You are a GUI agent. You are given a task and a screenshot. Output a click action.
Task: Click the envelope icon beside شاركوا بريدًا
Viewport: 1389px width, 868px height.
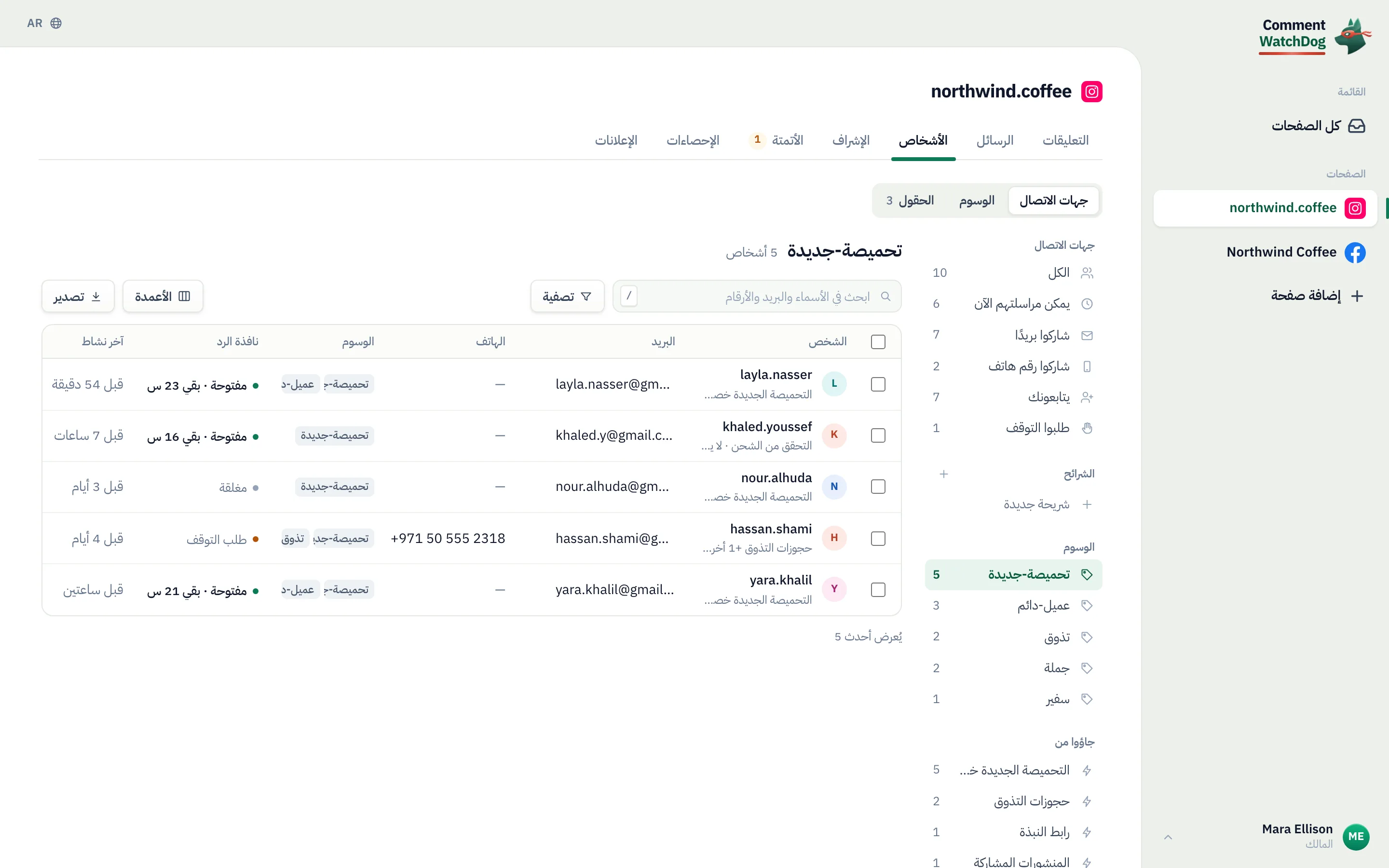1087,335
